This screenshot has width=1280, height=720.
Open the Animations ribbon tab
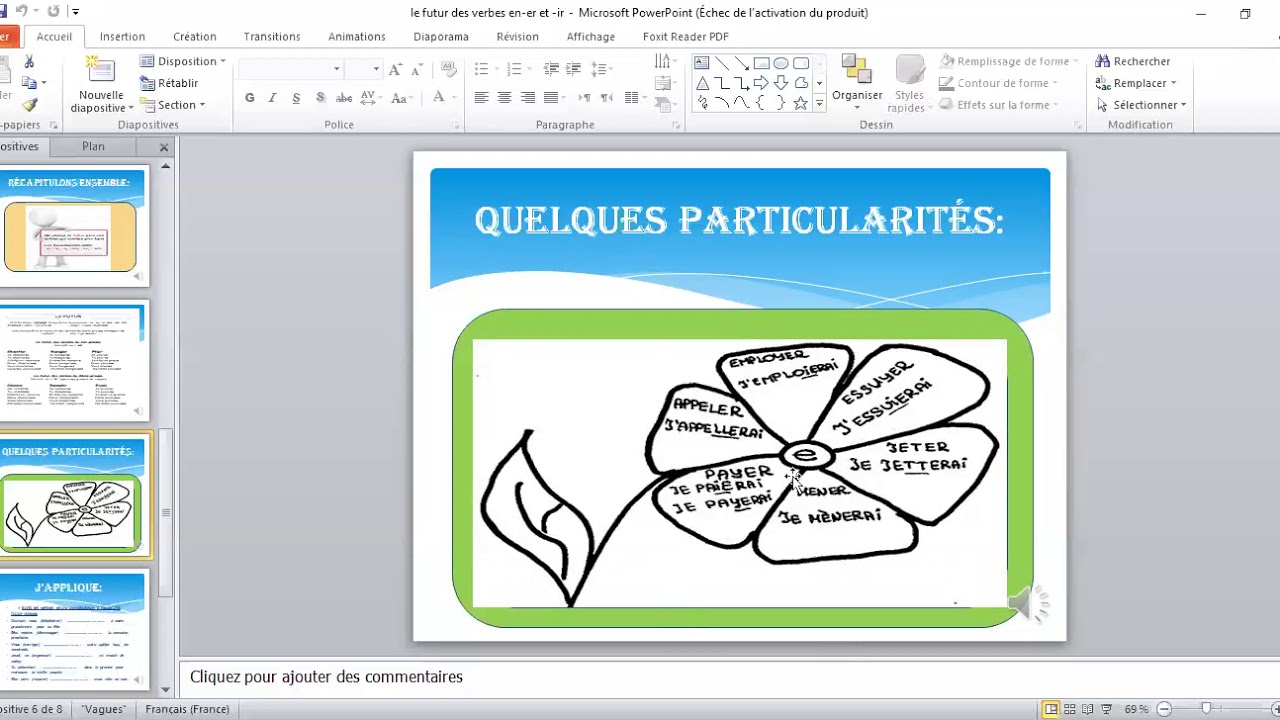coord(357,37)
